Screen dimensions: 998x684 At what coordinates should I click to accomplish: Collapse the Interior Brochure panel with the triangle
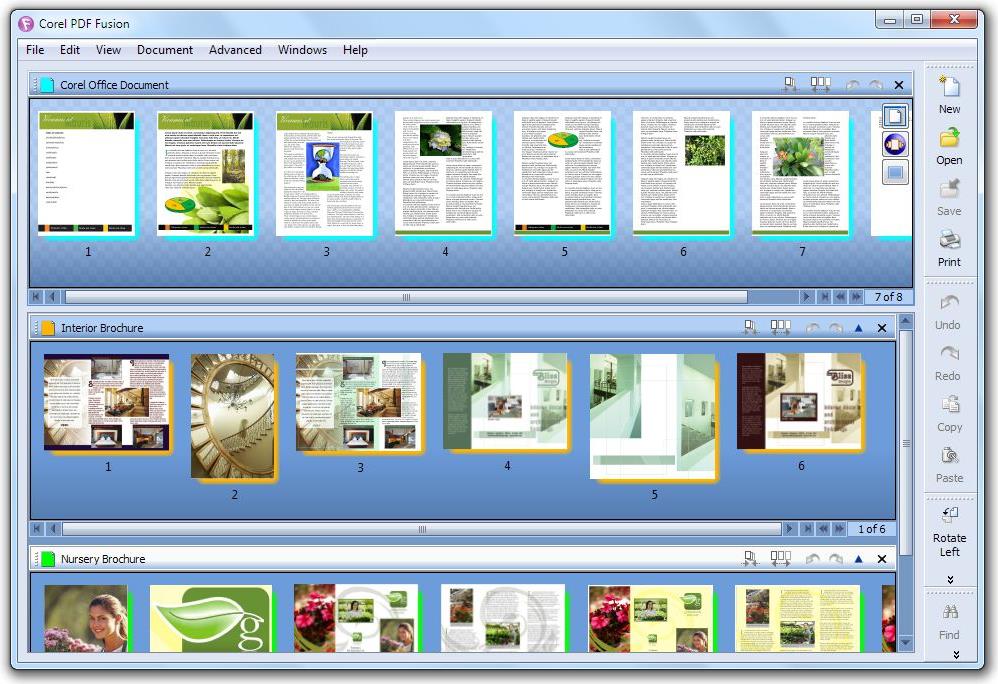pyautogui.click(x=858, y=328)
